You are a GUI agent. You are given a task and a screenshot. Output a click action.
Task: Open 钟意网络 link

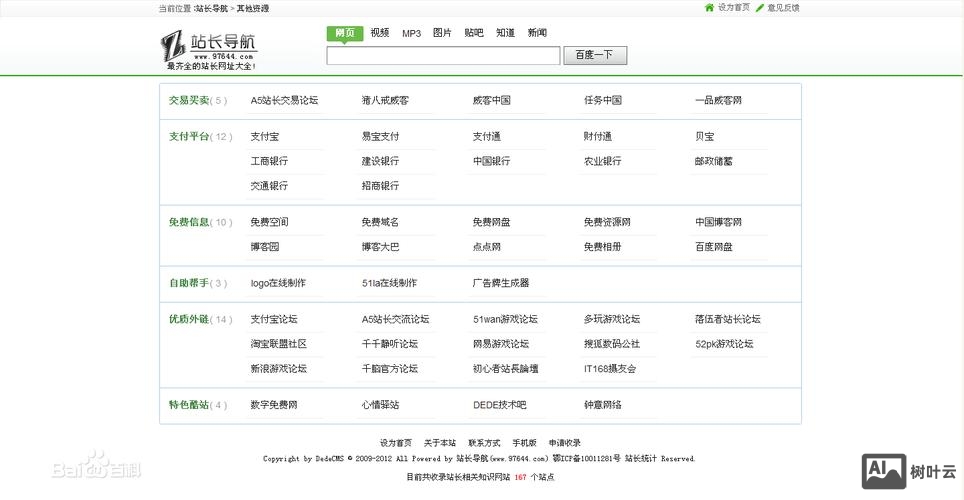602,405
